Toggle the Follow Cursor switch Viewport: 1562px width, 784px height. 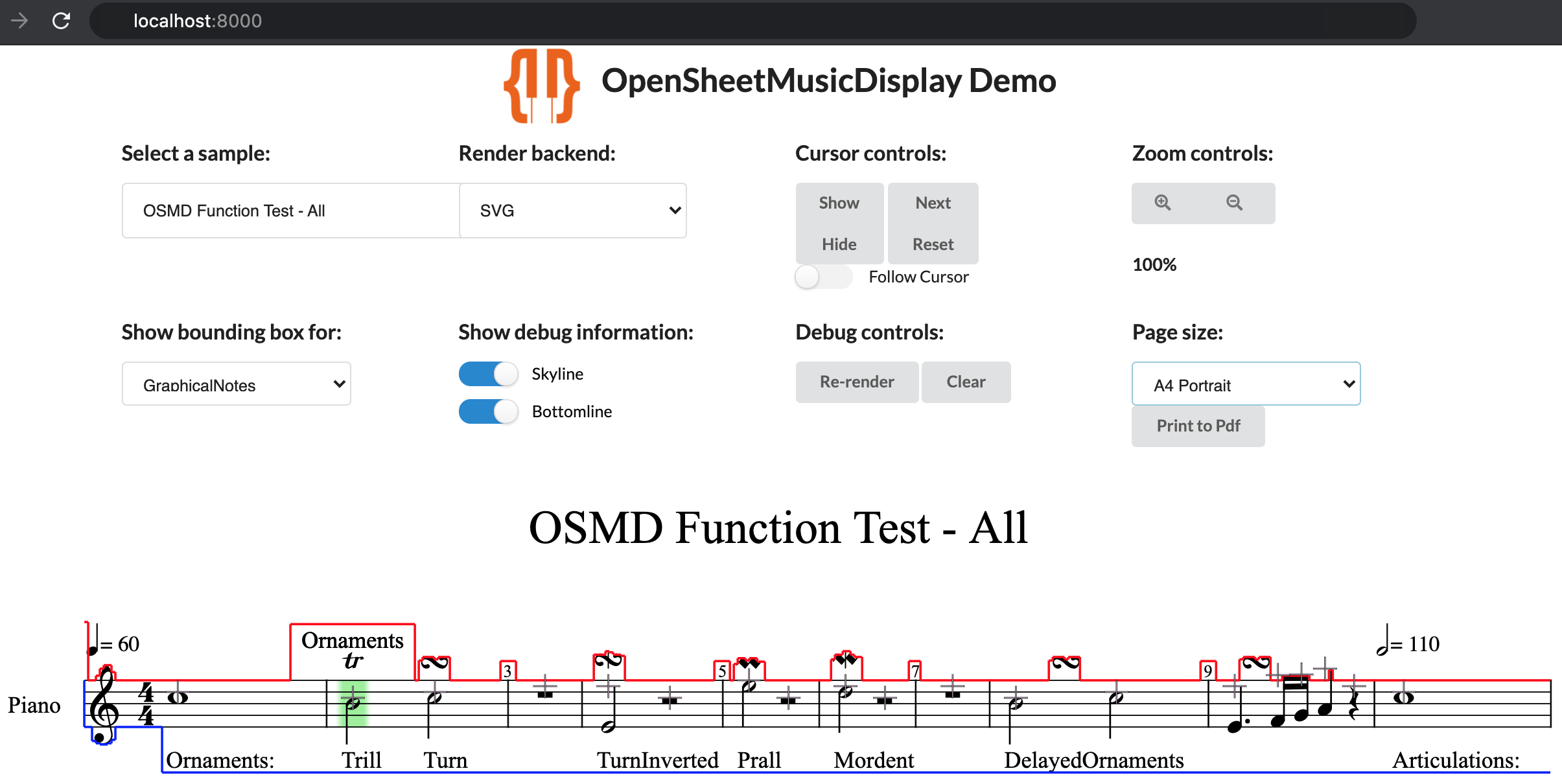pyautogui.click(x=823, y=277)
